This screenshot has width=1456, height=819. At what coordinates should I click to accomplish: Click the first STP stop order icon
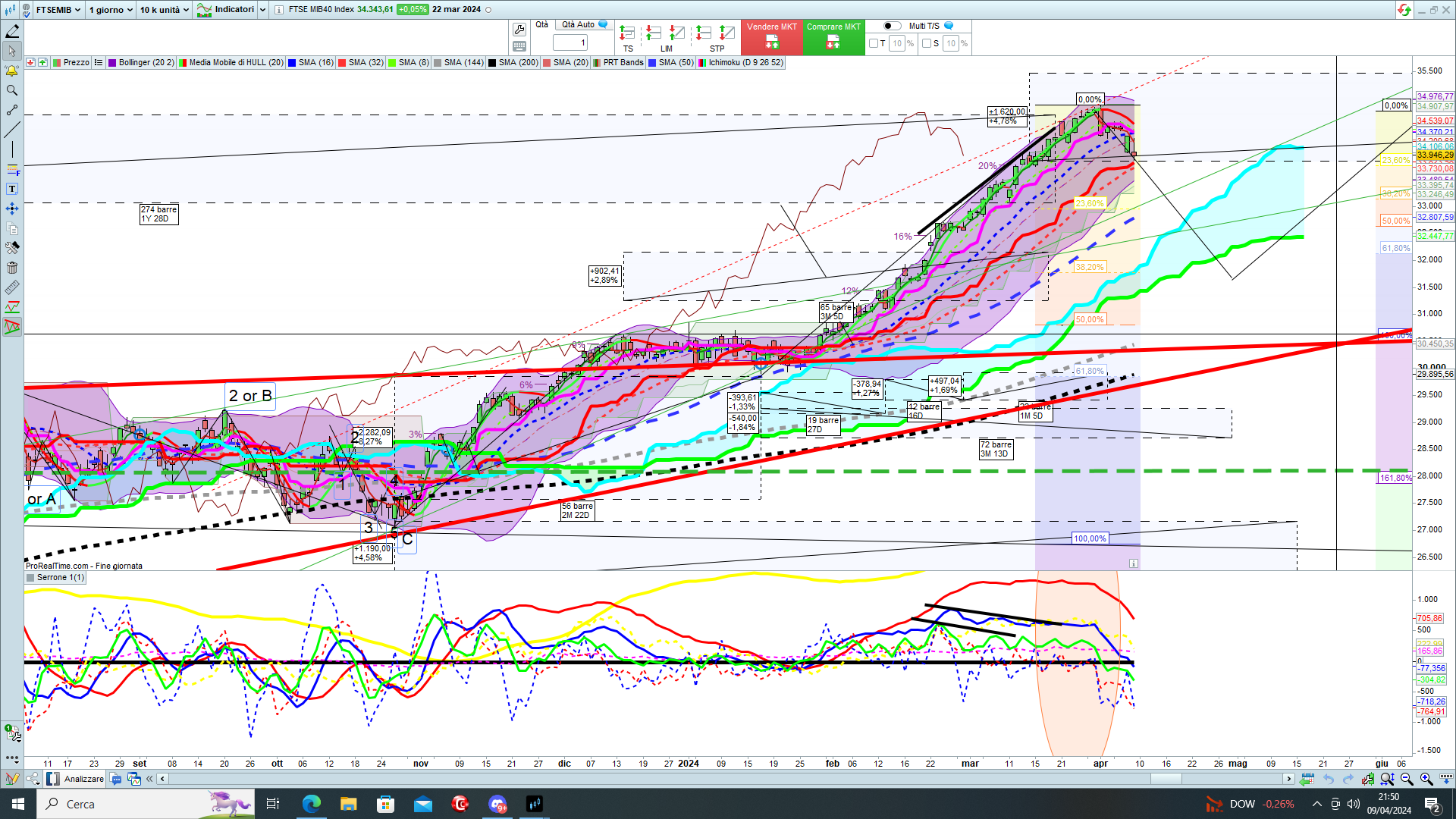pyautogui.click(x=704, y=33)
